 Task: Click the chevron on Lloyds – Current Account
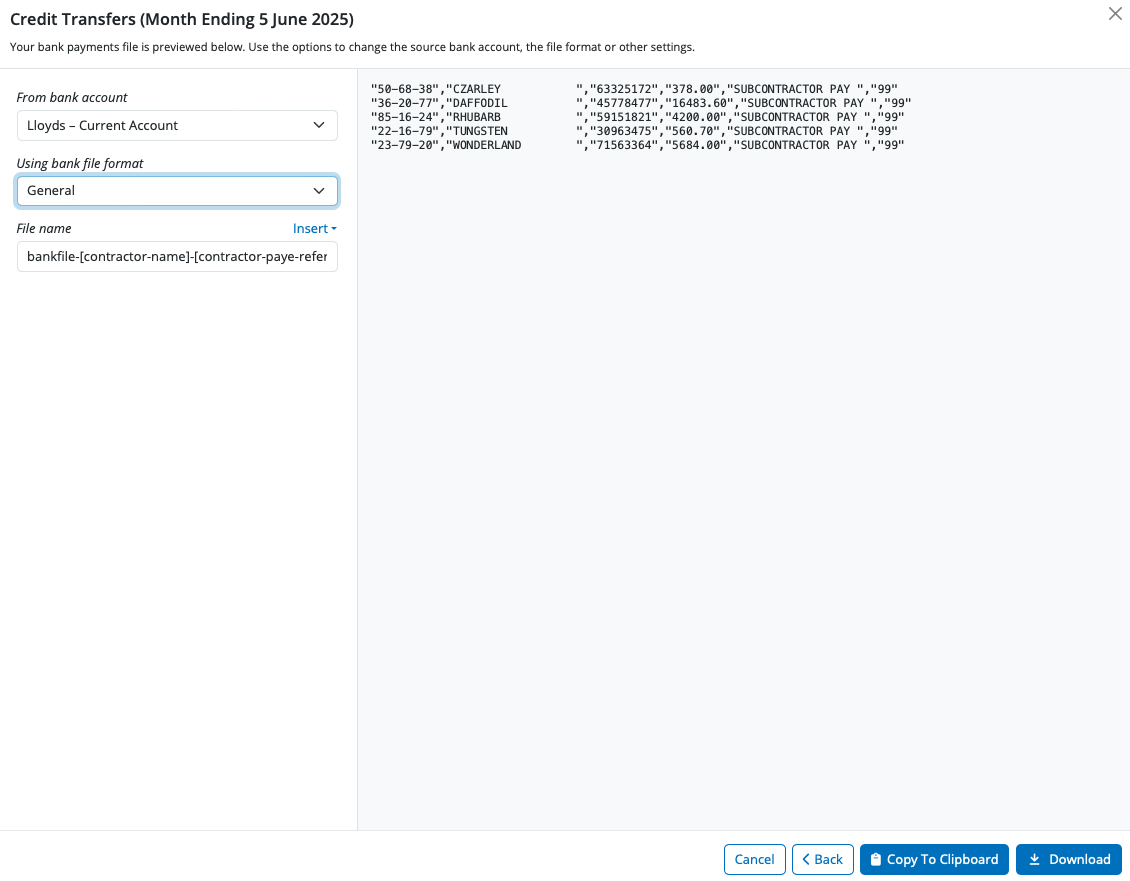(x=319, y=125)
